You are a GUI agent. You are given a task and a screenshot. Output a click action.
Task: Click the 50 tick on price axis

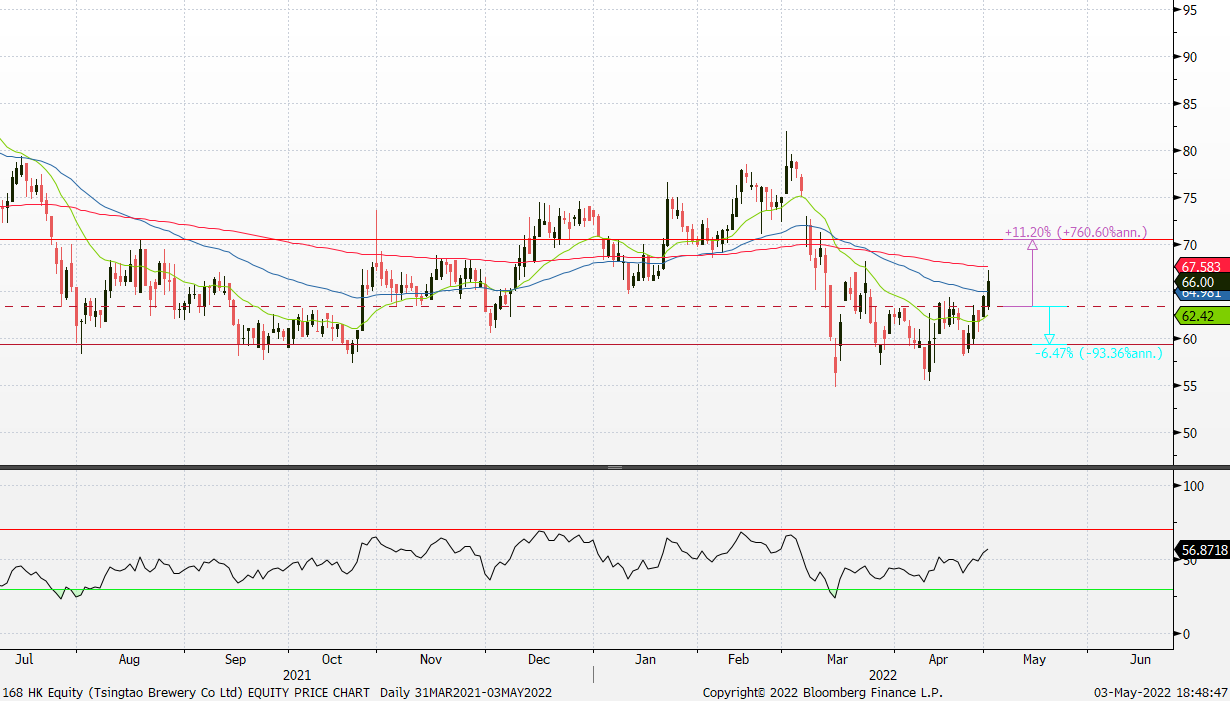click(x=1190, y=433)
